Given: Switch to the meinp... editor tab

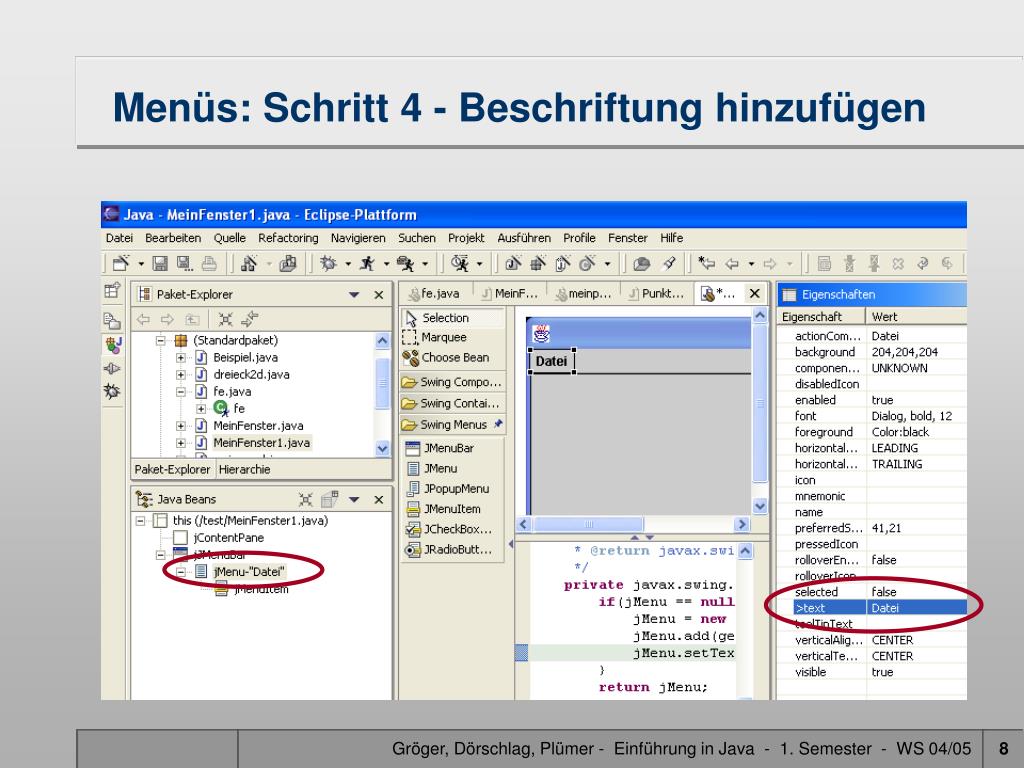Looking at the screenshot, I should [x=584, y=294].
